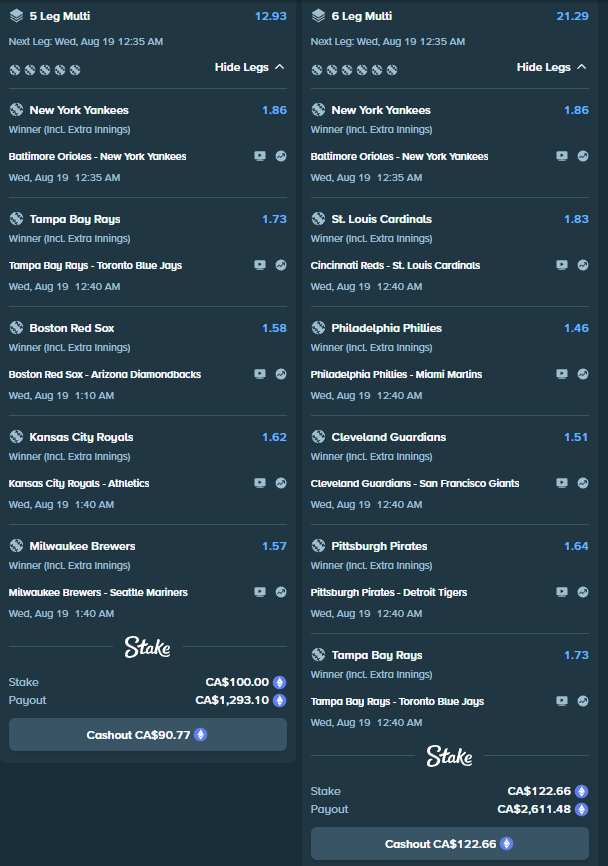Open stats icon for Kansas City Royals - Athletics

click(x=281, y=483)
